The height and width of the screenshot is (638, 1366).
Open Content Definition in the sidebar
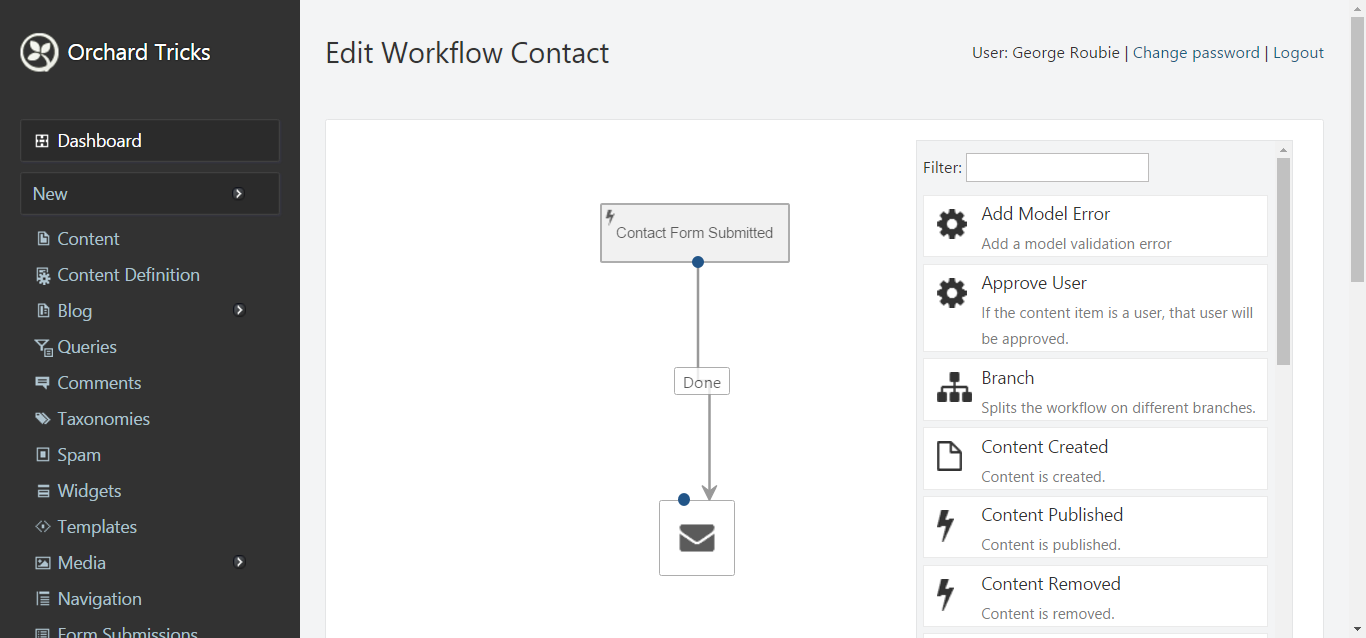129,275
